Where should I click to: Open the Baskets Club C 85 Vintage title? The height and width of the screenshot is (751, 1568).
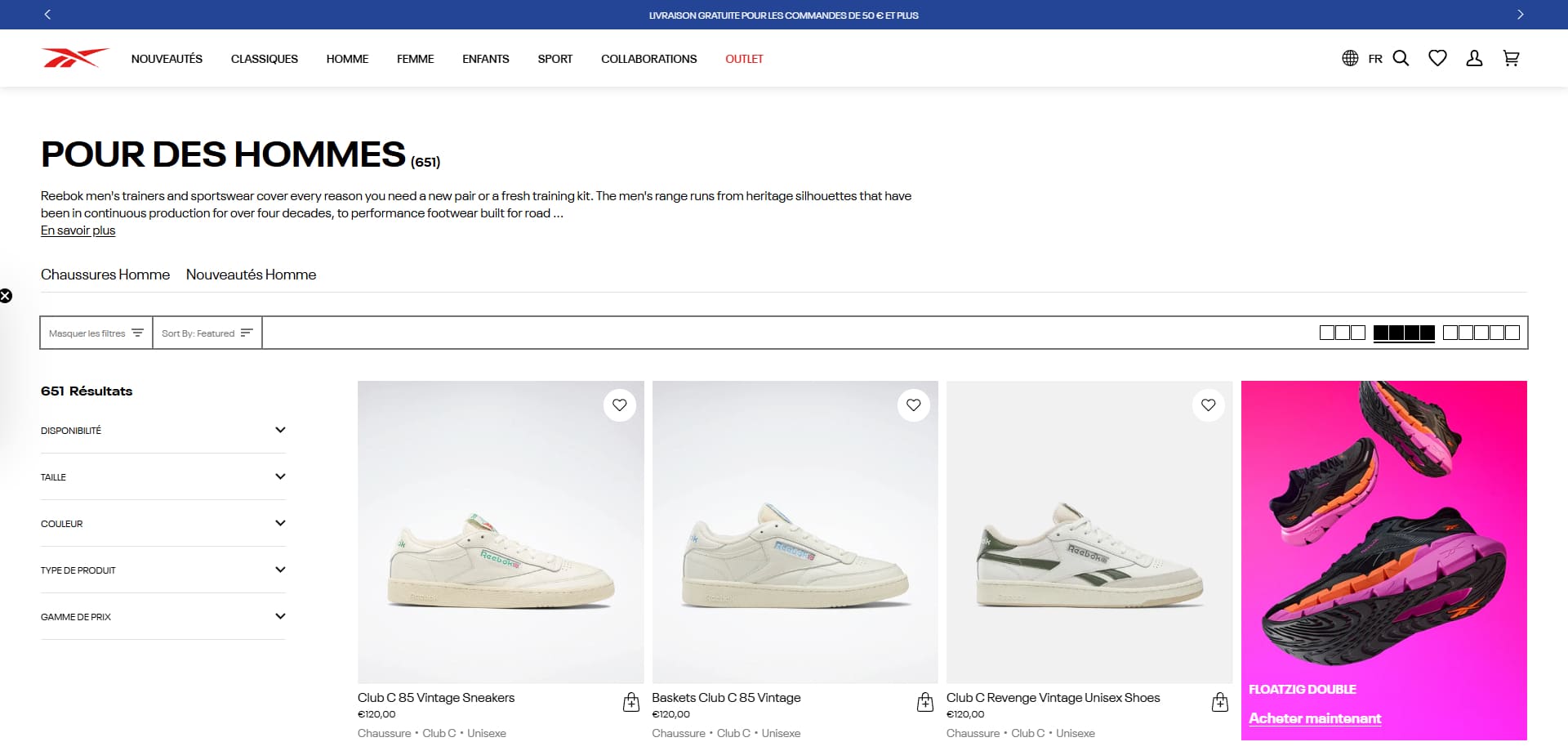(x=726, y=698)
